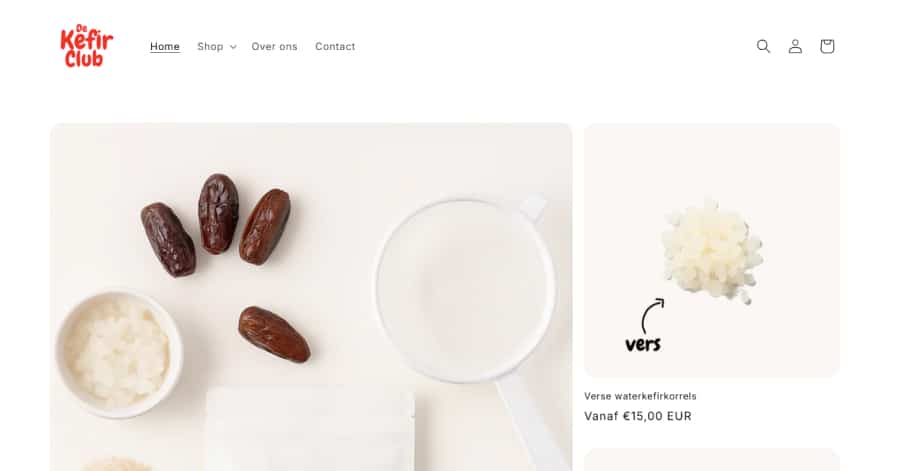
Task: Click the cluster of three dates
Action: (x=216, y=225)
